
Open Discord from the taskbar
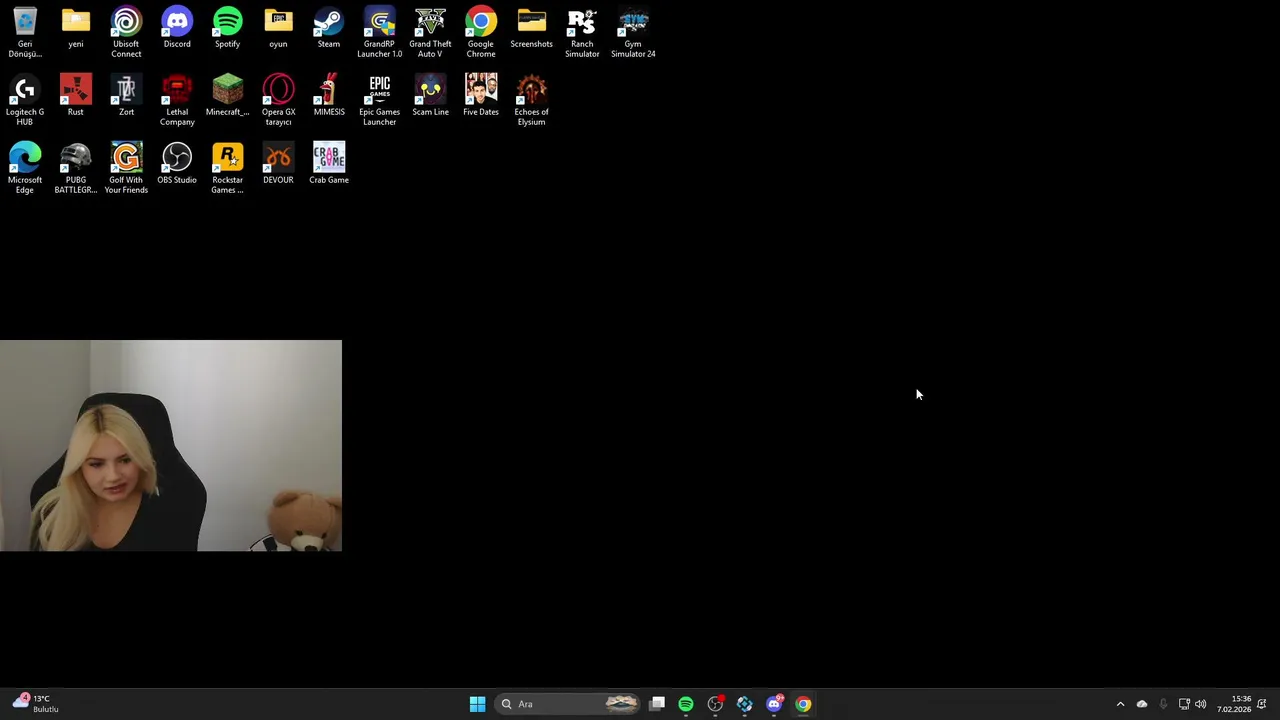click(774, 704)
